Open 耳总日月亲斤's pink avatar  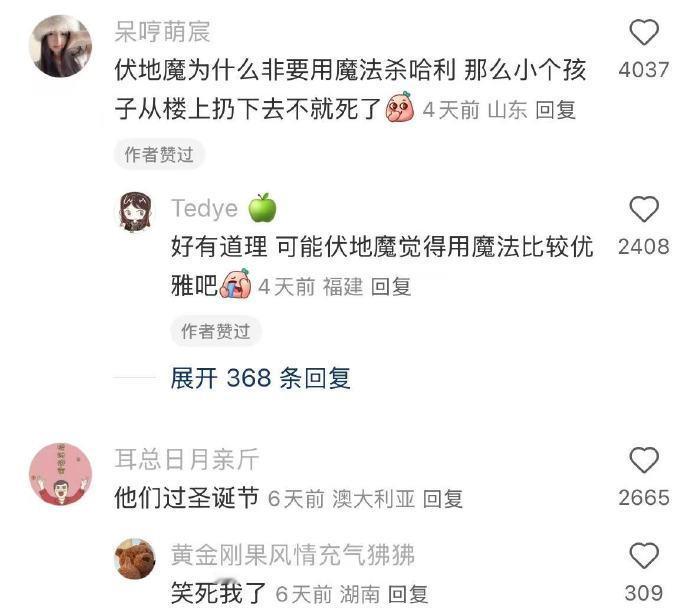point(60,474)
